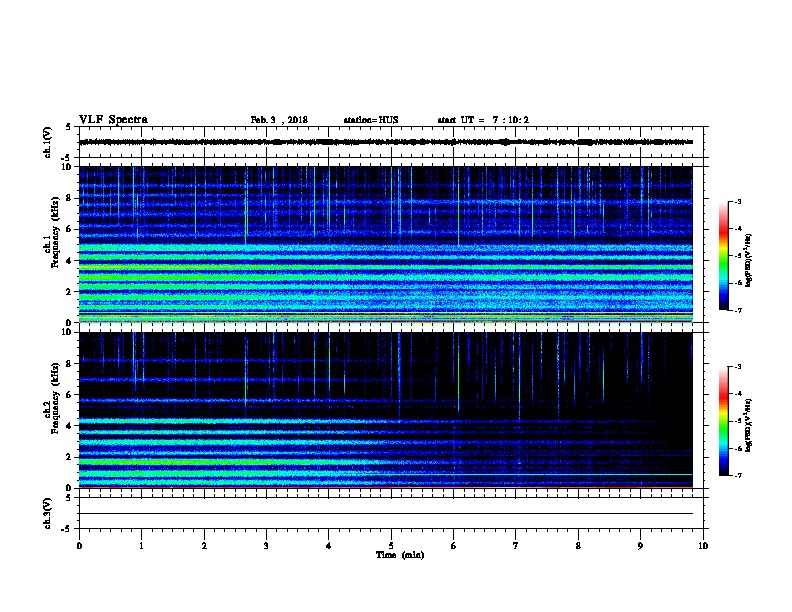
Task: Click the red baseline at bottom of ch.2 spectrogram
Action: 386,487
